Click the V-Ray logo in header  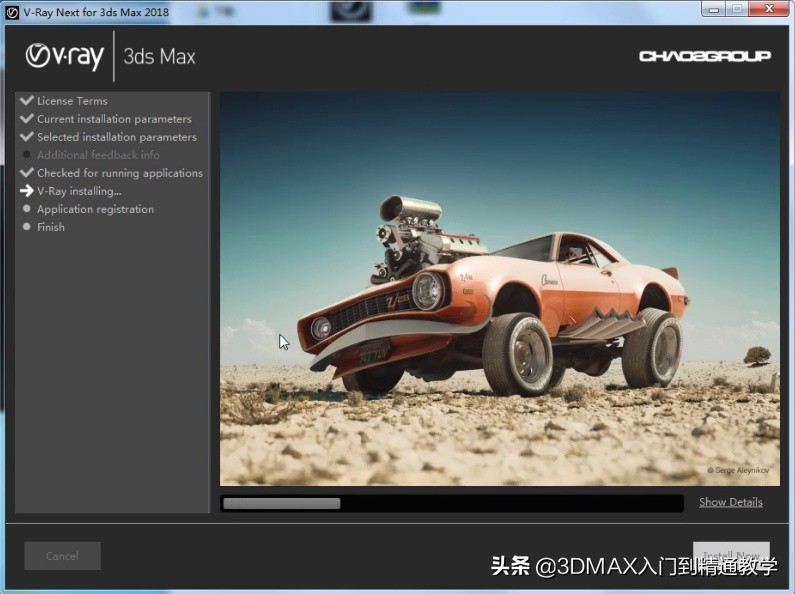tap(65, 56)
